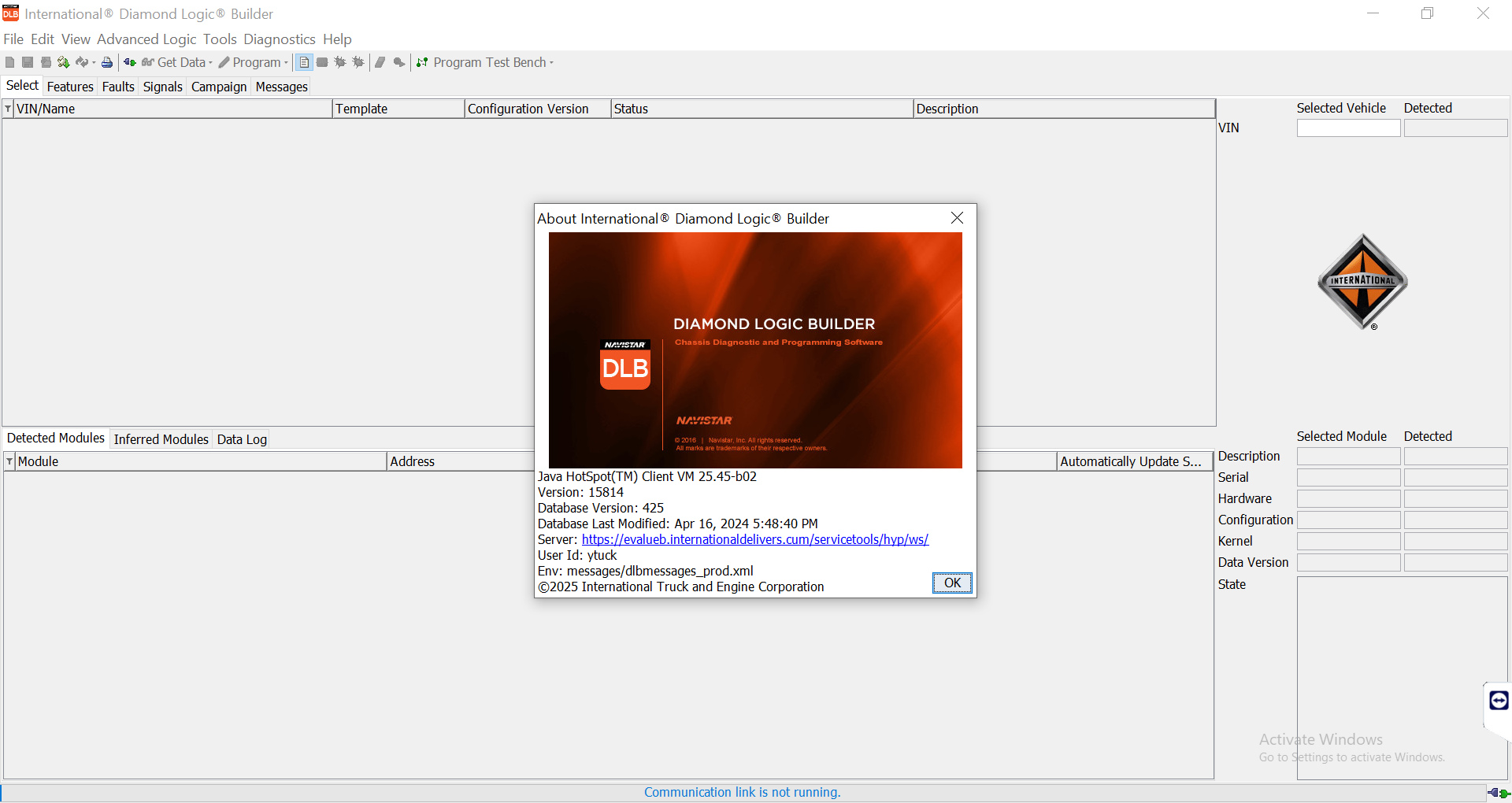
Task: Click the second bug diagnostics icon
Action: (358, 62)
